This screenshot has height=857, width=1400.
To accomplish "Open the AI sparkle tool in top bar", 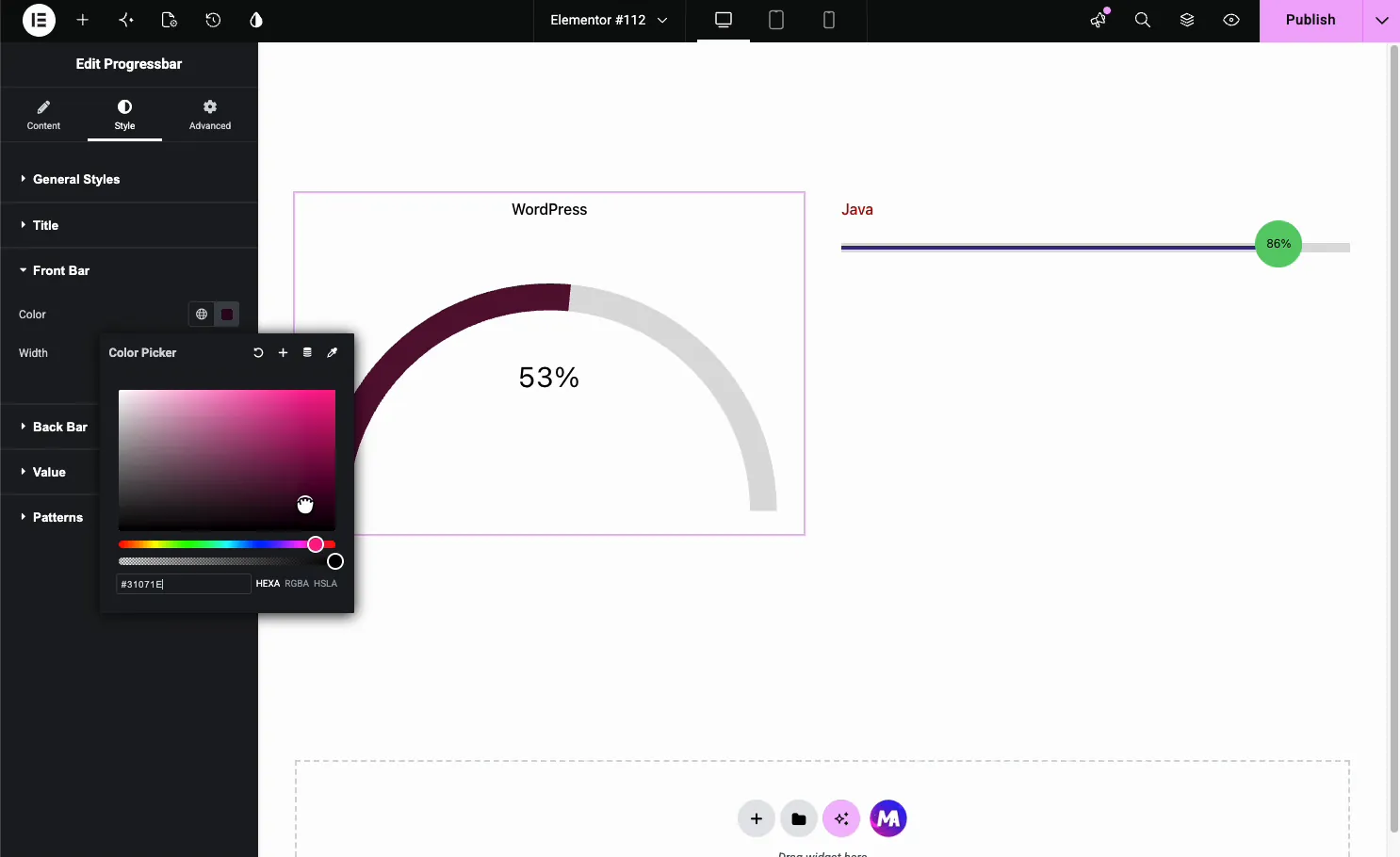I will 126,20.
